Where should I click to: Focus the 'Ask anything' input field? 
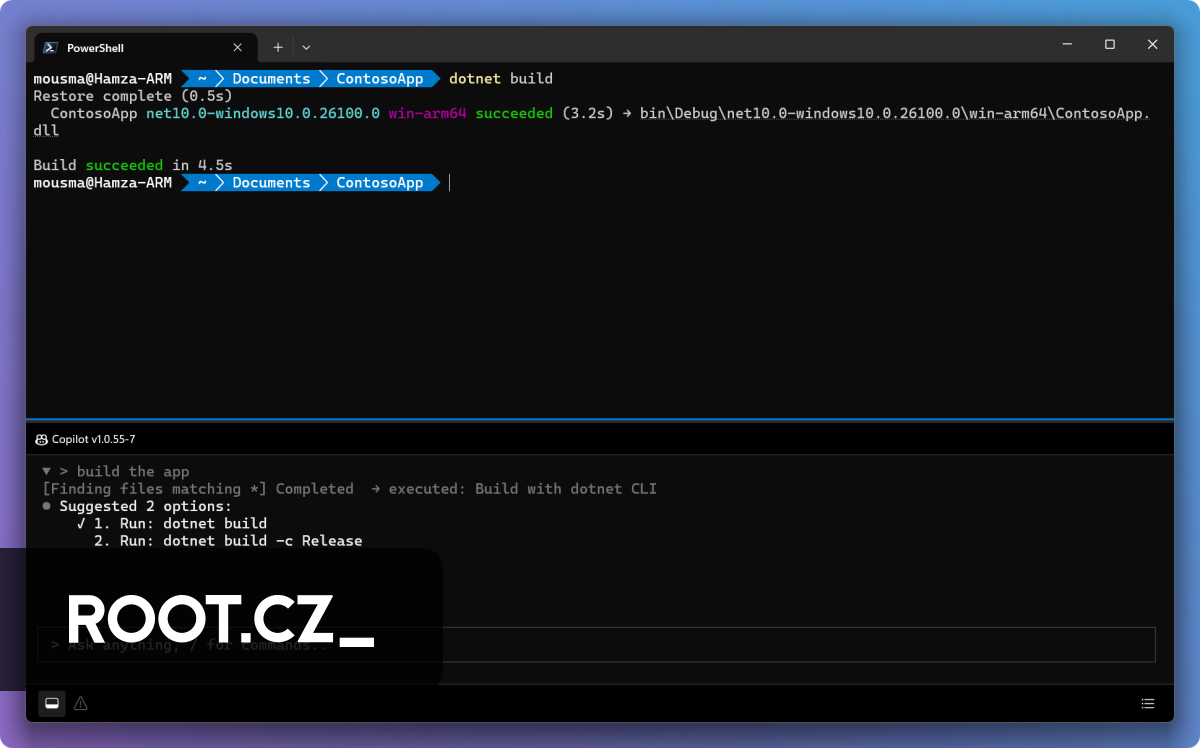[596, 645]
